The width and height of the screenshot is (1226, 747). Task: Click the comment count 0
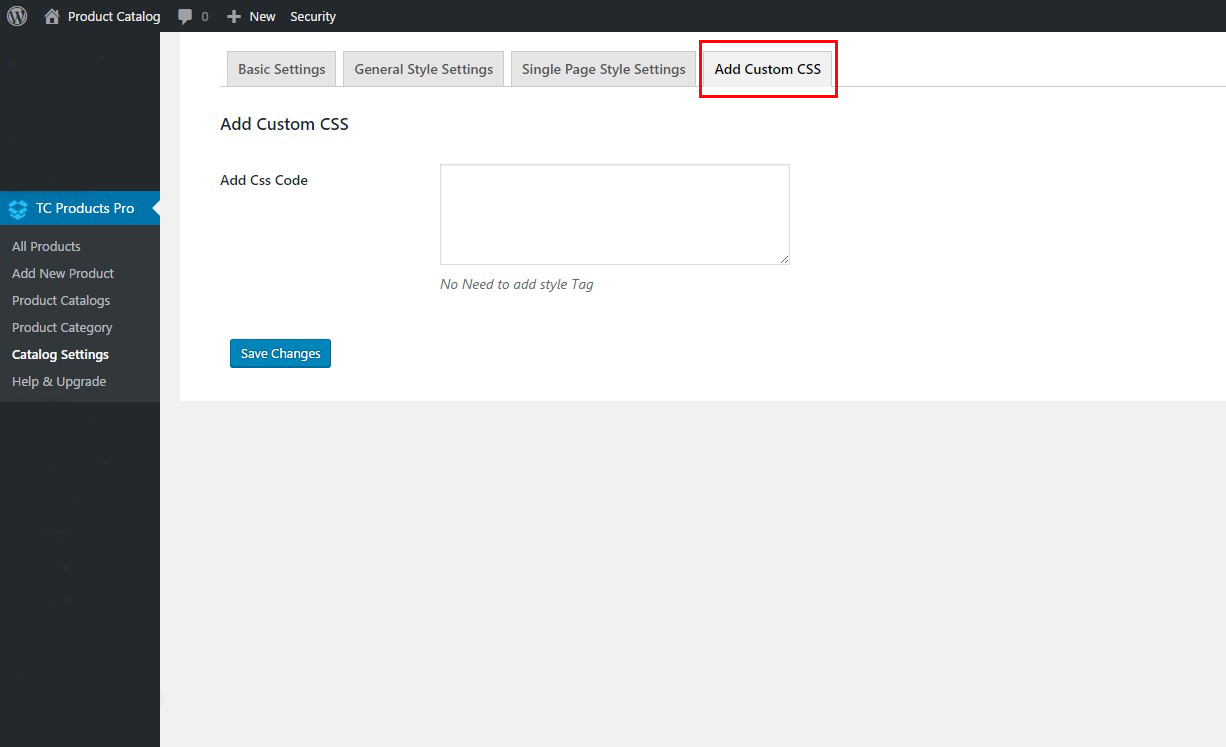pos(205,16)
